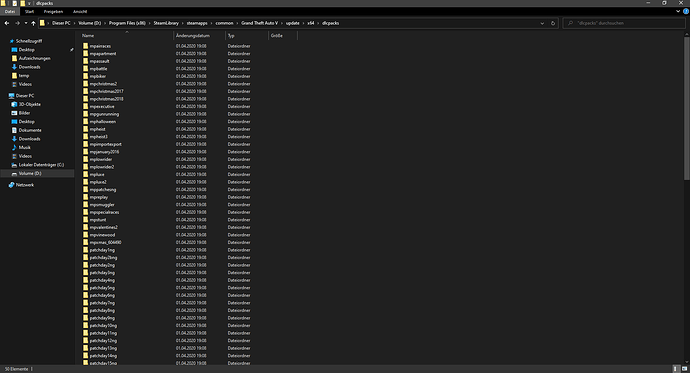Select the mpimportexport folder

coord(105,144)
